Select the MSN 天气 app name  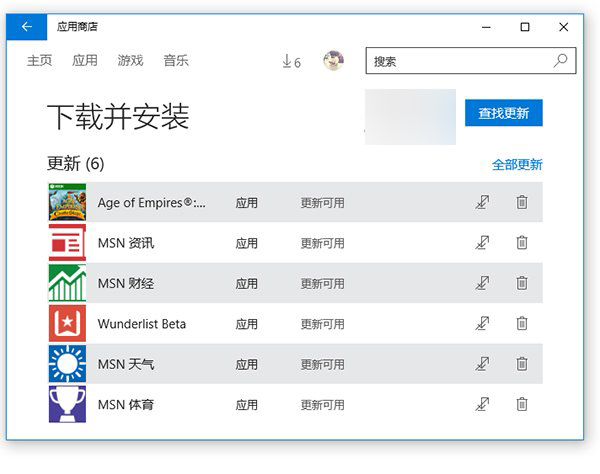(x=126, y=364)
